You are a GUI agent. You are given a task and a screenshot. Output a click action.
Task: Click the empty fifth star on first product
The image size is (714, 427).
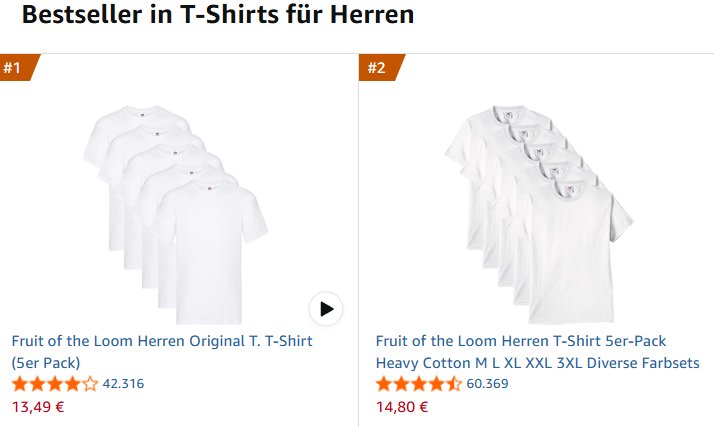pos(90,384)
